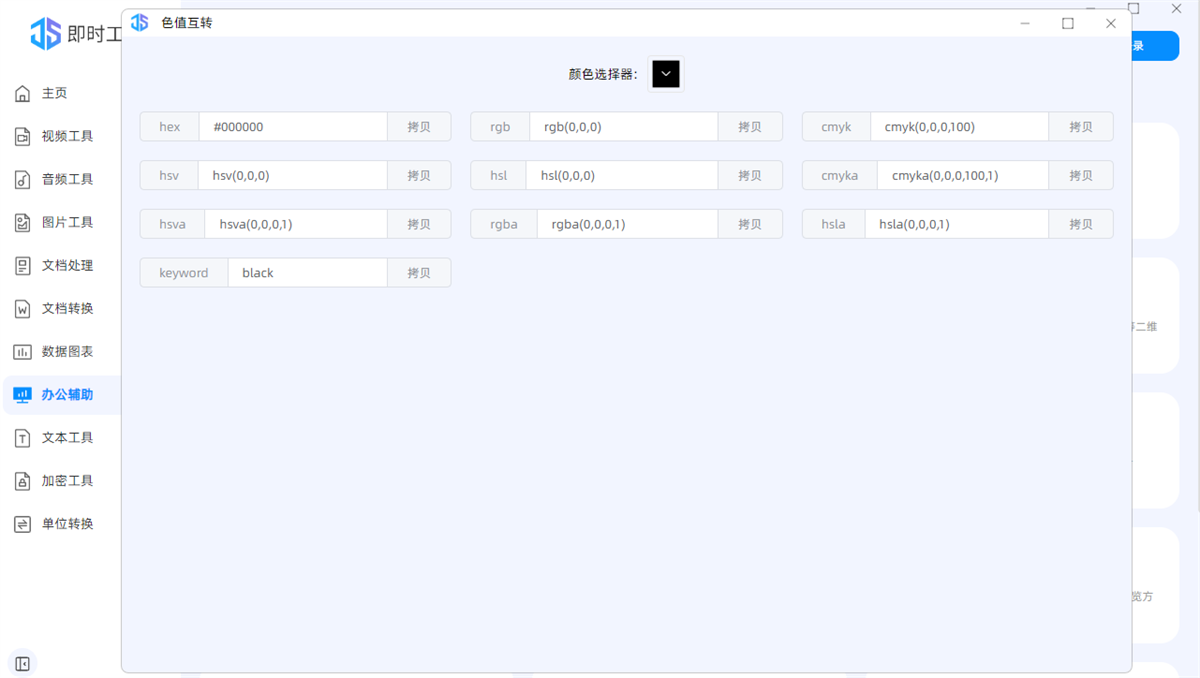Open 文档处理 document processing tools

tap(22, 265)
